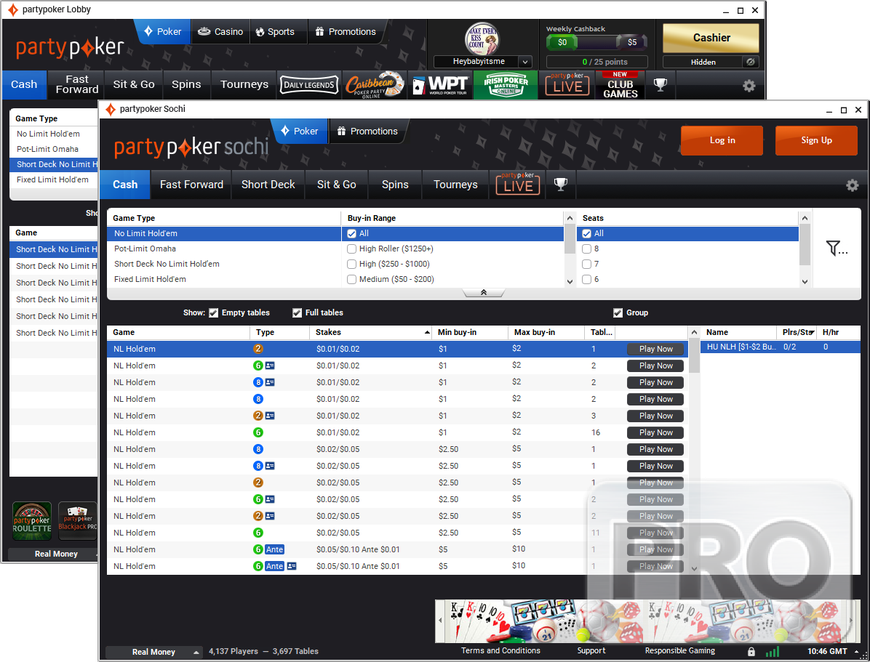Screen dimensions: 870x662
Task: Launch the partypoker Blackjack game thumbnail
Action: pos(78,520)
